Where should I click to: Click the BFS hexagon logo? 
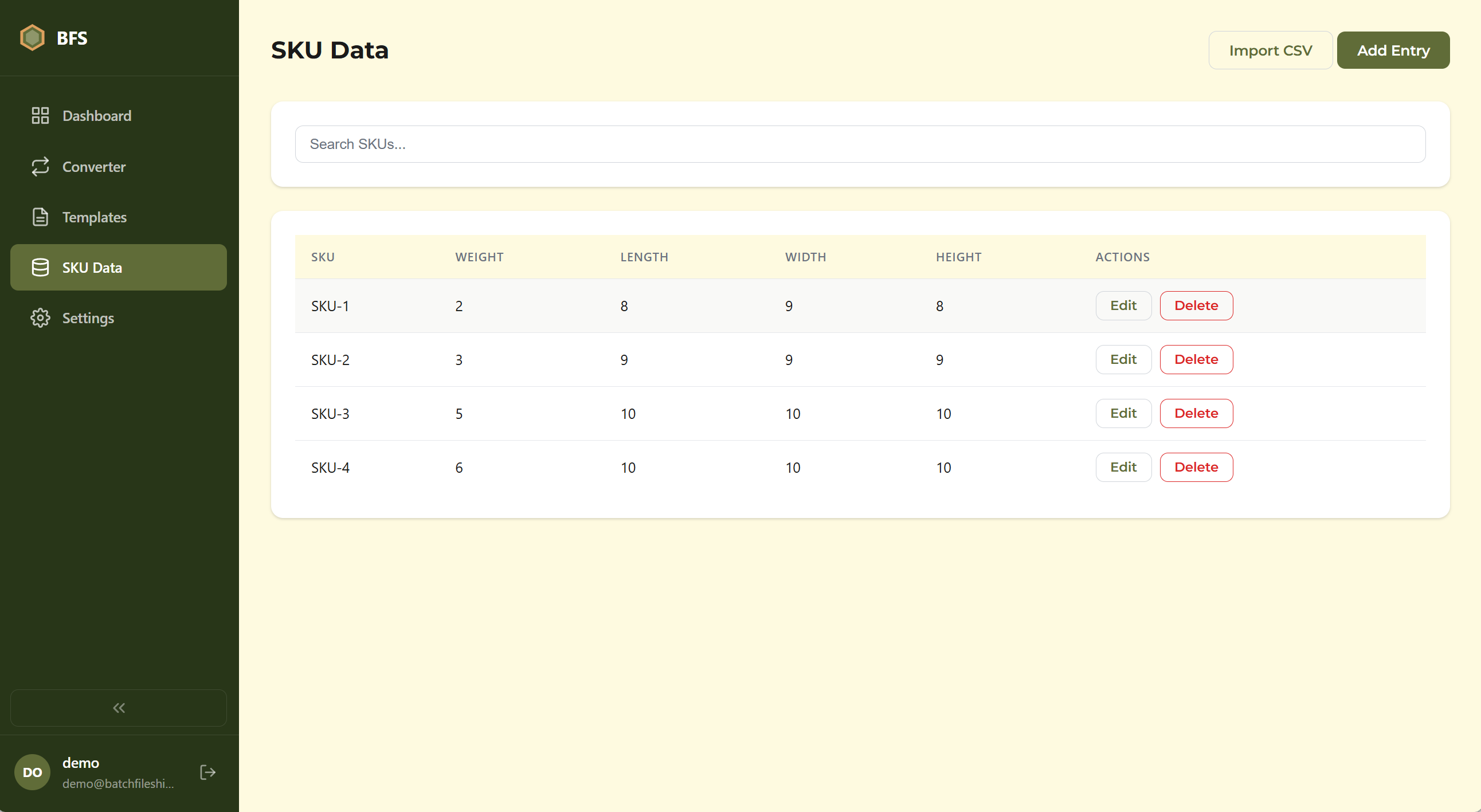click(x=32, y=37)
